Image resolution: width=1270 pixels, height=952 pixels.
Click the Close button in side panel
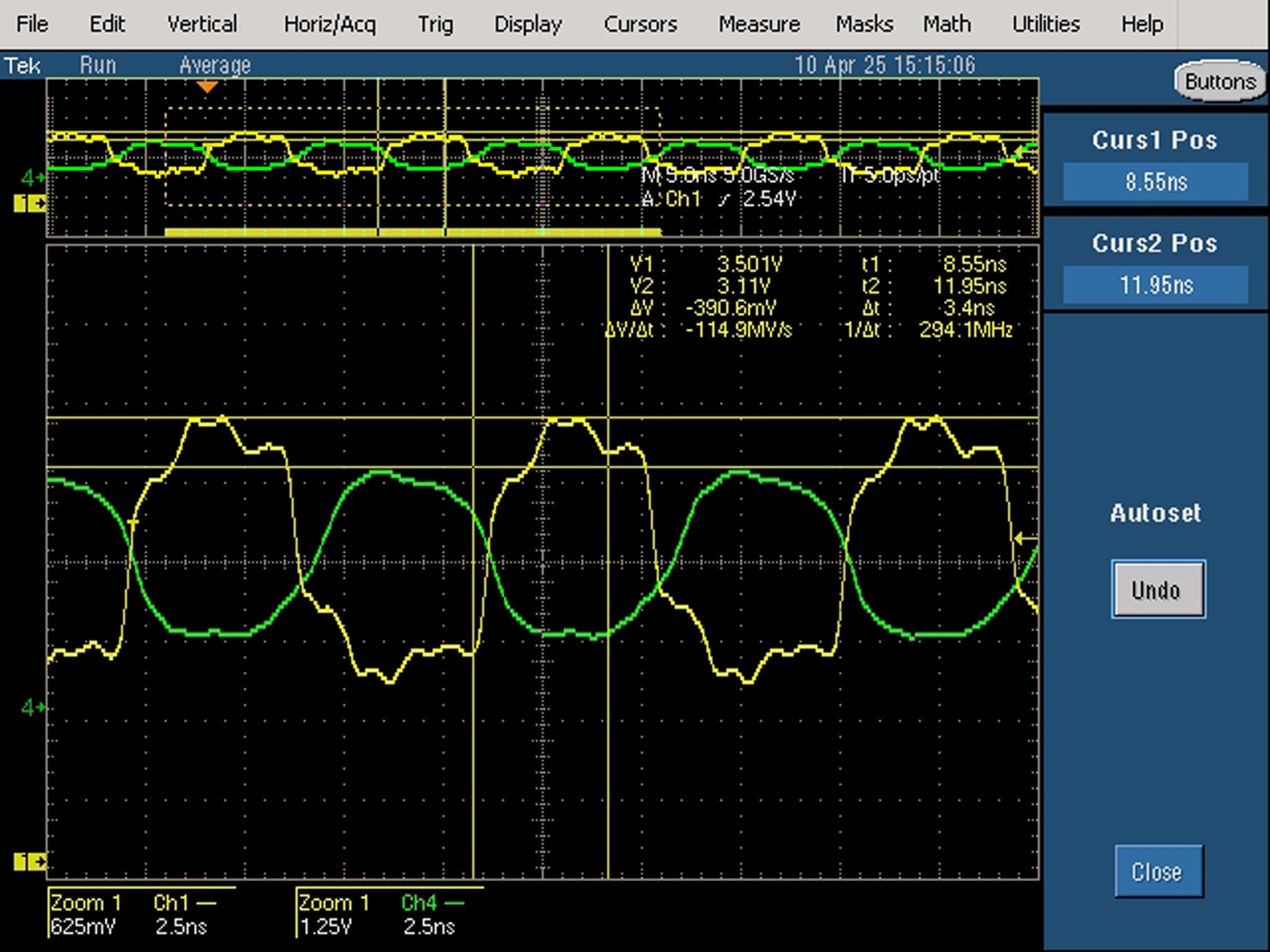pyautogui.click(x=1158, y=871)
